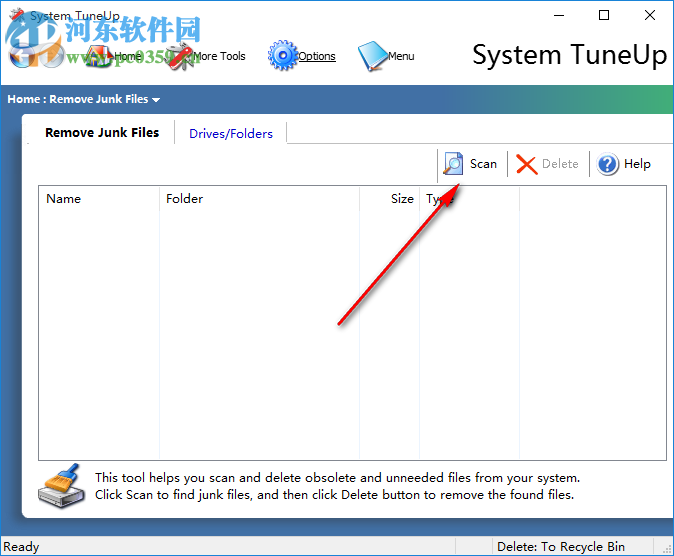Click the forward navigation arrow
Image resolution: width=674 pixels, height=556 pixels.
click(52, 56)
